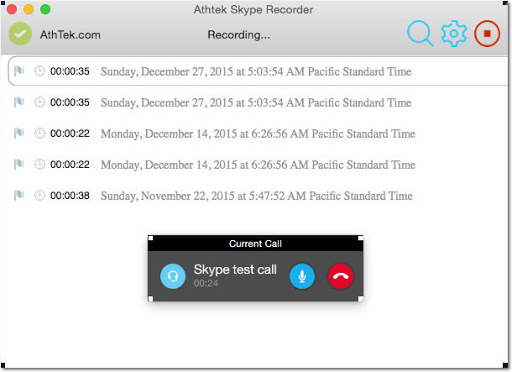
Task: Click the Recording... status text
Action: [239, 35]
